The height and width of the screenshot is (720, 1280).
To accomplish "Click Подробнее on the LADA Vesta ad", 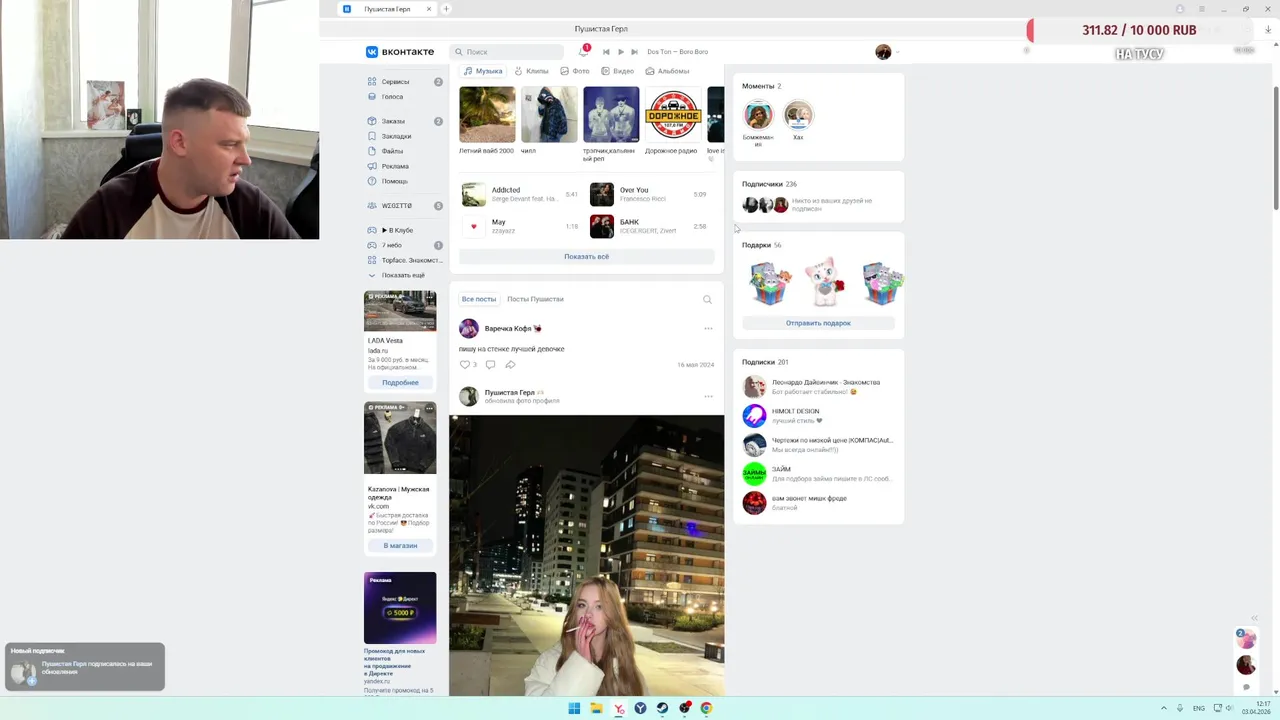I will pos(400,383).
